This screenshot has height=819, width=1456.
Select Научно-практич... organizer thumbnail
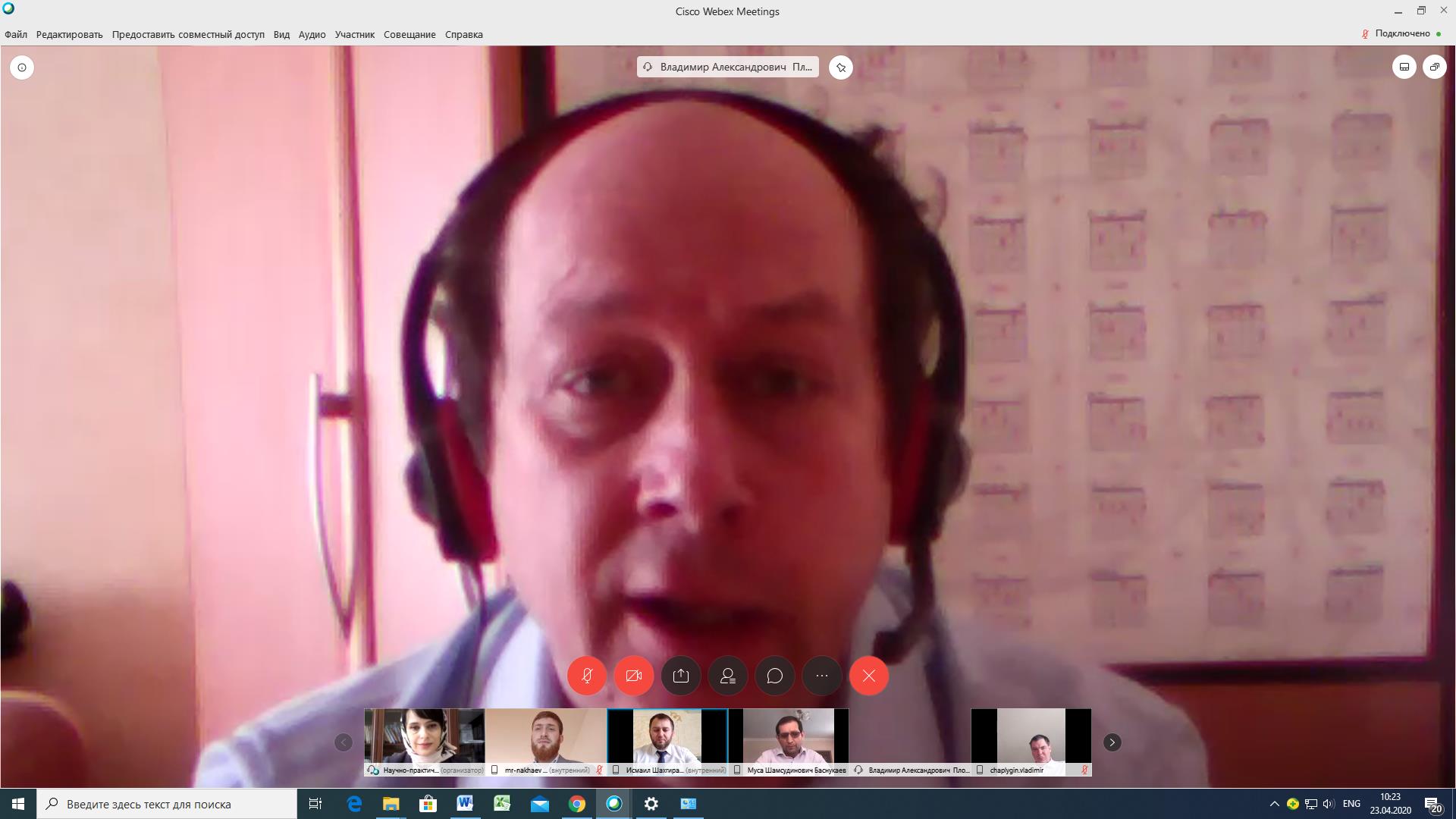(425, 742)
